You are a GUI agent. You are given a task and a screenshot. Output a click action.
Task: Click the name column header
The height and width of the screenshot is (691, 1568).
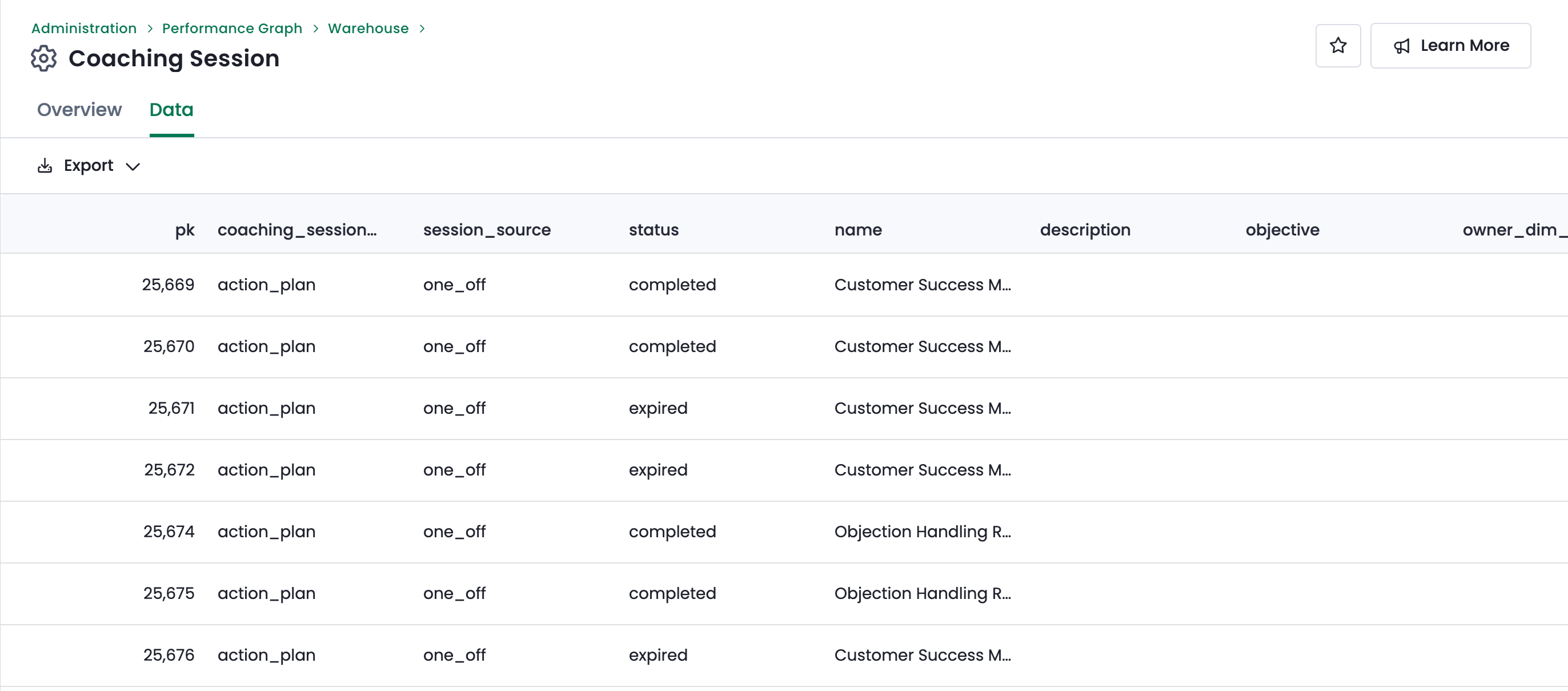(859, 230)
